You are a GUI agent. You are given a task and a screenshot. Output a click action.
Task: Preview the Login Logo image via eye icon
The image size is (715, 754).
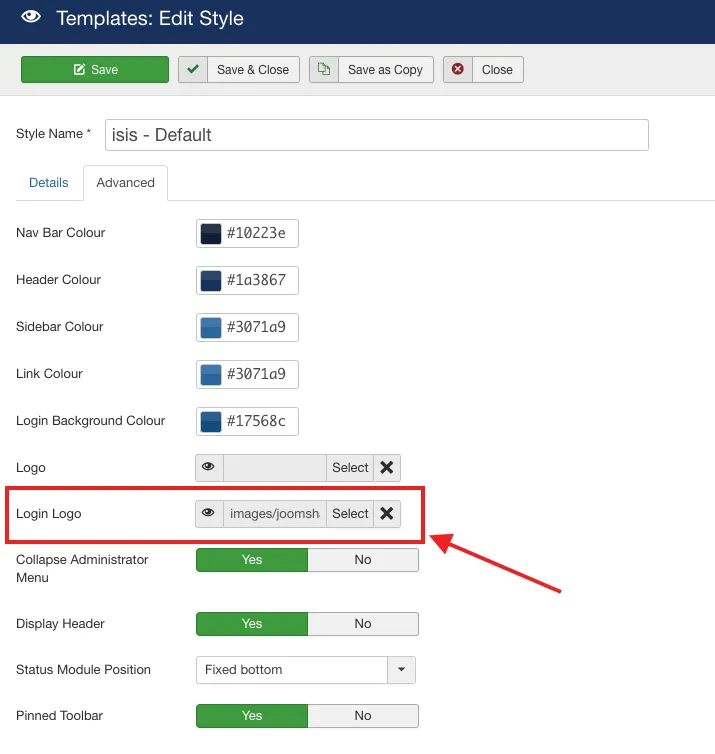(209, 514)
